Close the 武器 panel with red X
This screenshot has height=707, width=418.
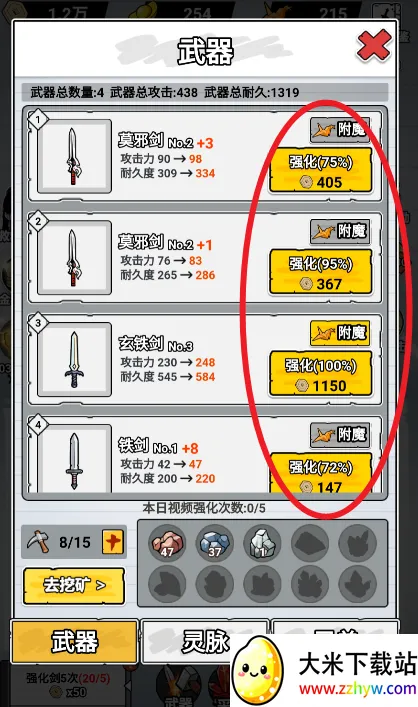(374, 45)
